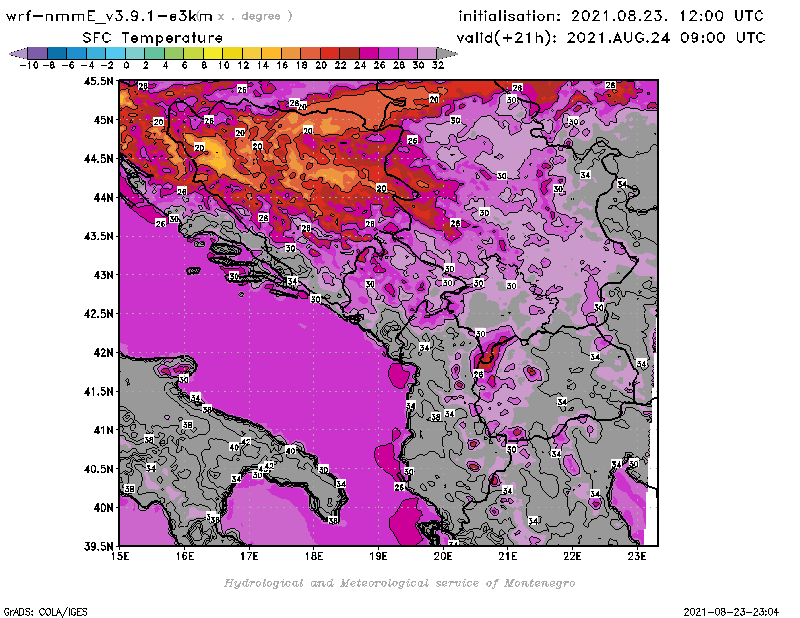Select the cyan swatch between -2 and 0
Screen dimensions: 800x618
[115, 53]
